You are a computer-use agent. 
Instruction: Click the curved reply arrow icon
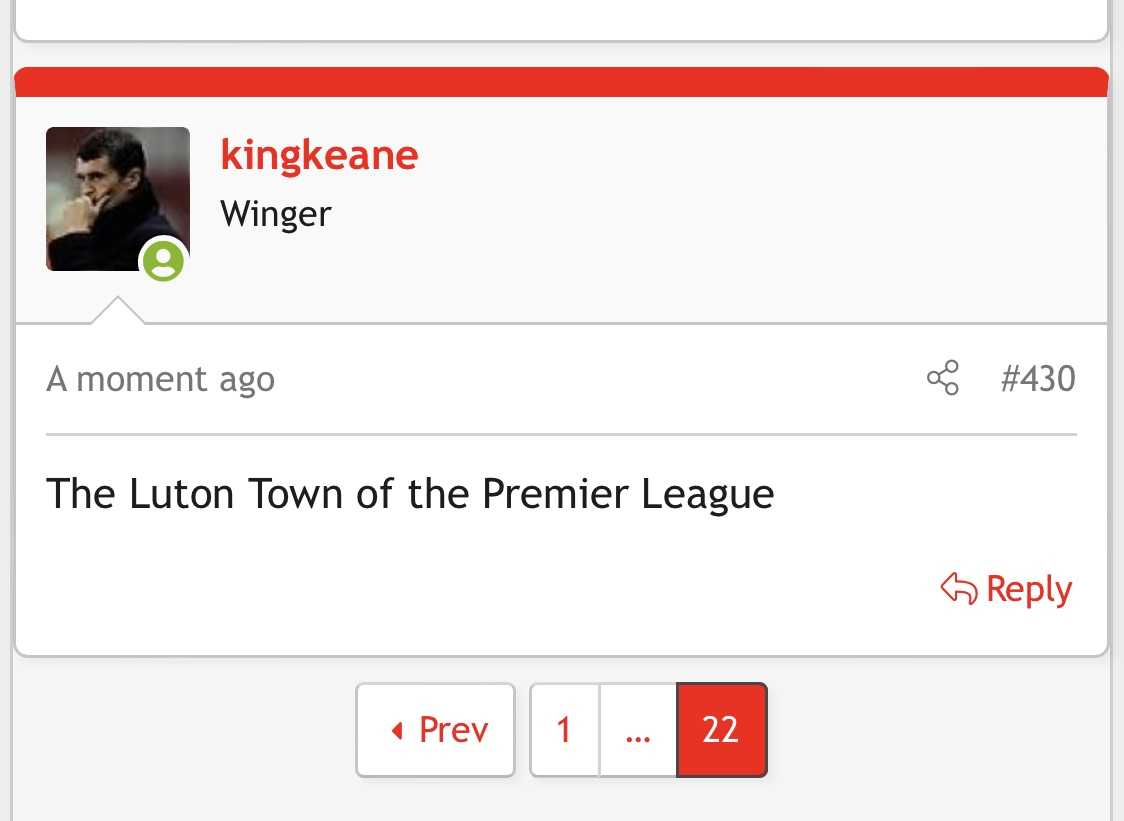click(x=958, y=589)
